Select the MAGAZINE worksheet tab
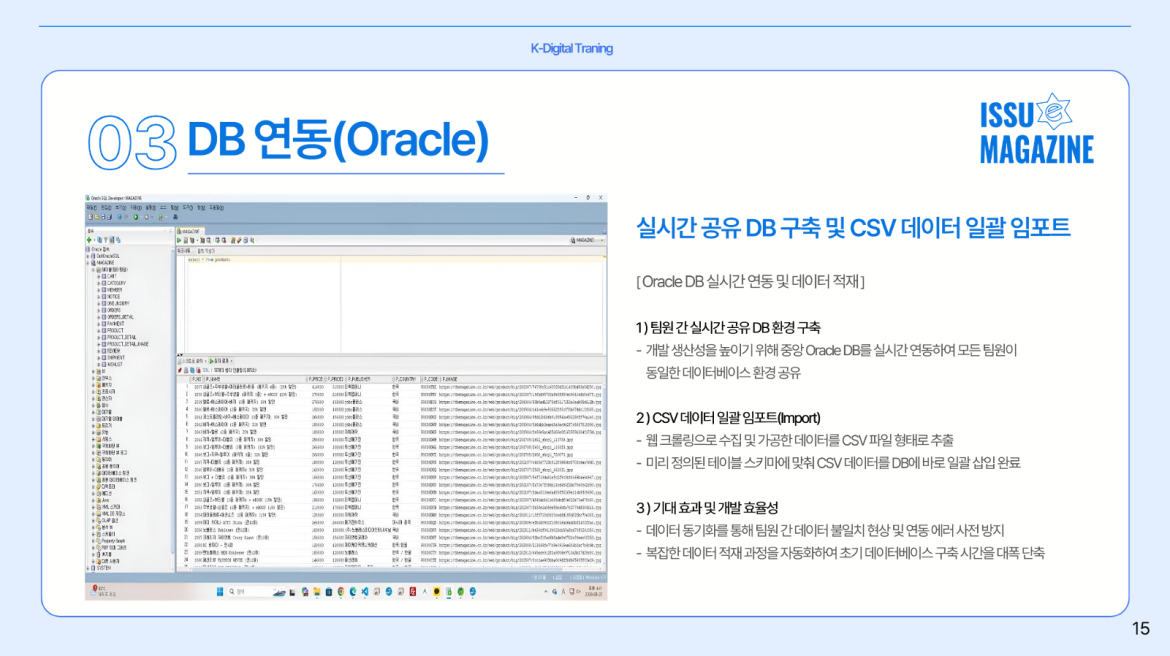The height and width of the screenshot is (656, 1170). (x=190, y=231)
